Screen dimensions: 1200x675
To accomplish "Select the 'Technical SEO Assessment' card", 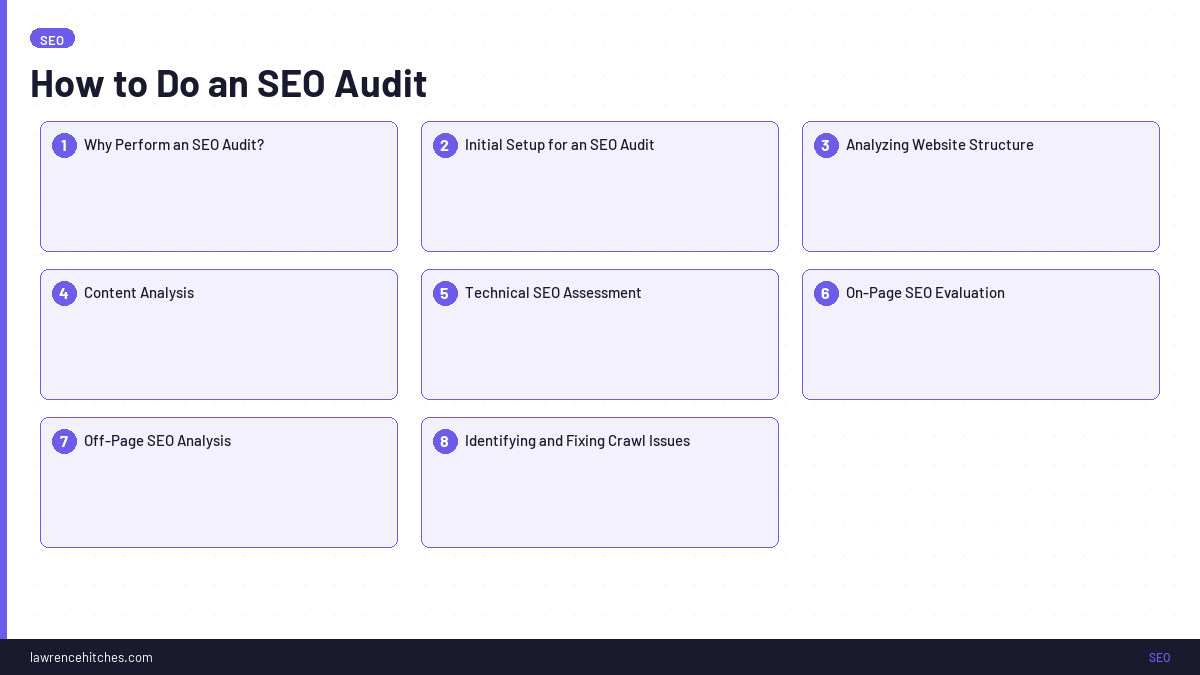I will pyautogui.click(x=600, y=334).
